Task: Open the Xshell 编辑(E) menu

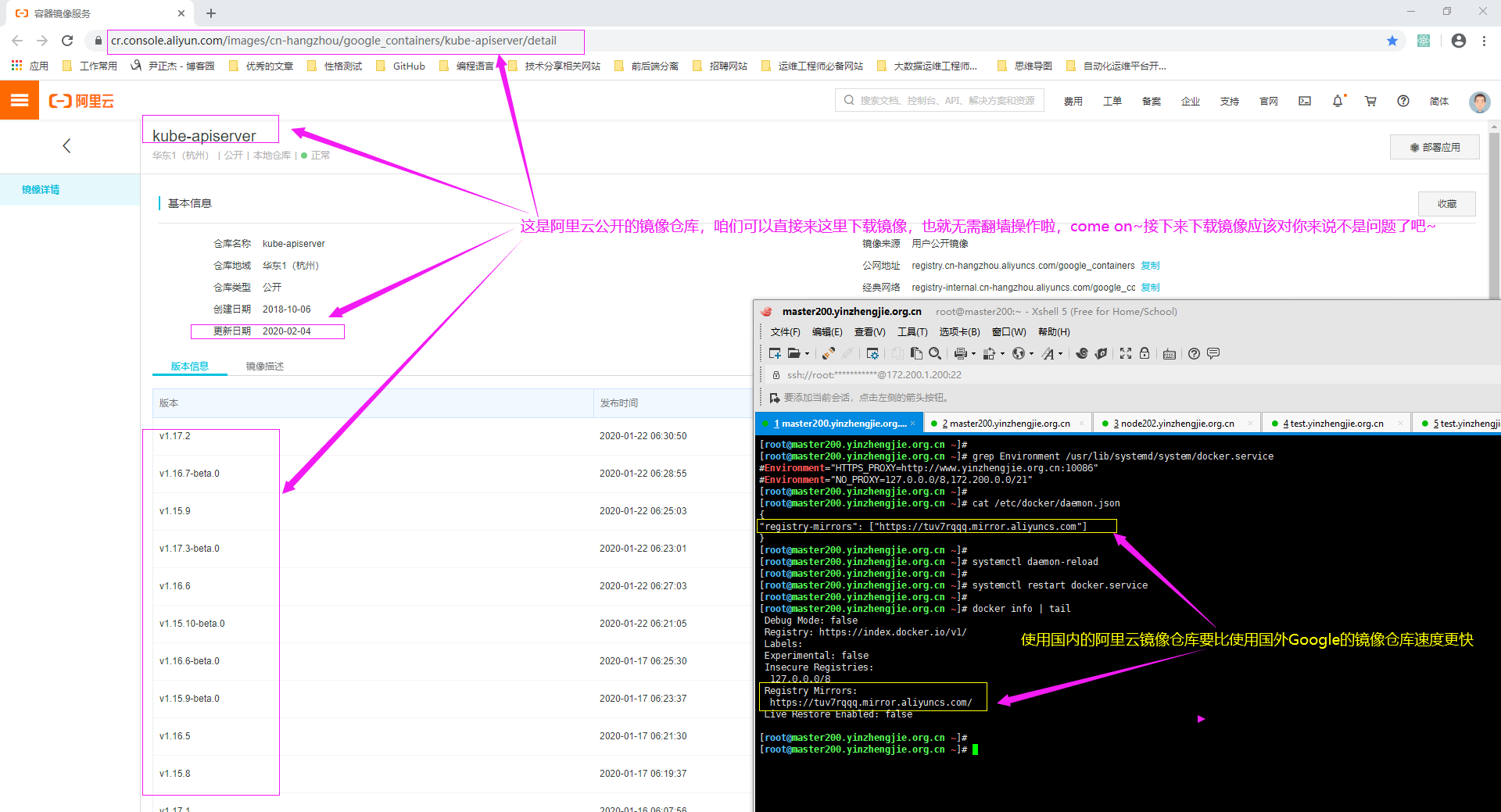Action: [827, 332]
